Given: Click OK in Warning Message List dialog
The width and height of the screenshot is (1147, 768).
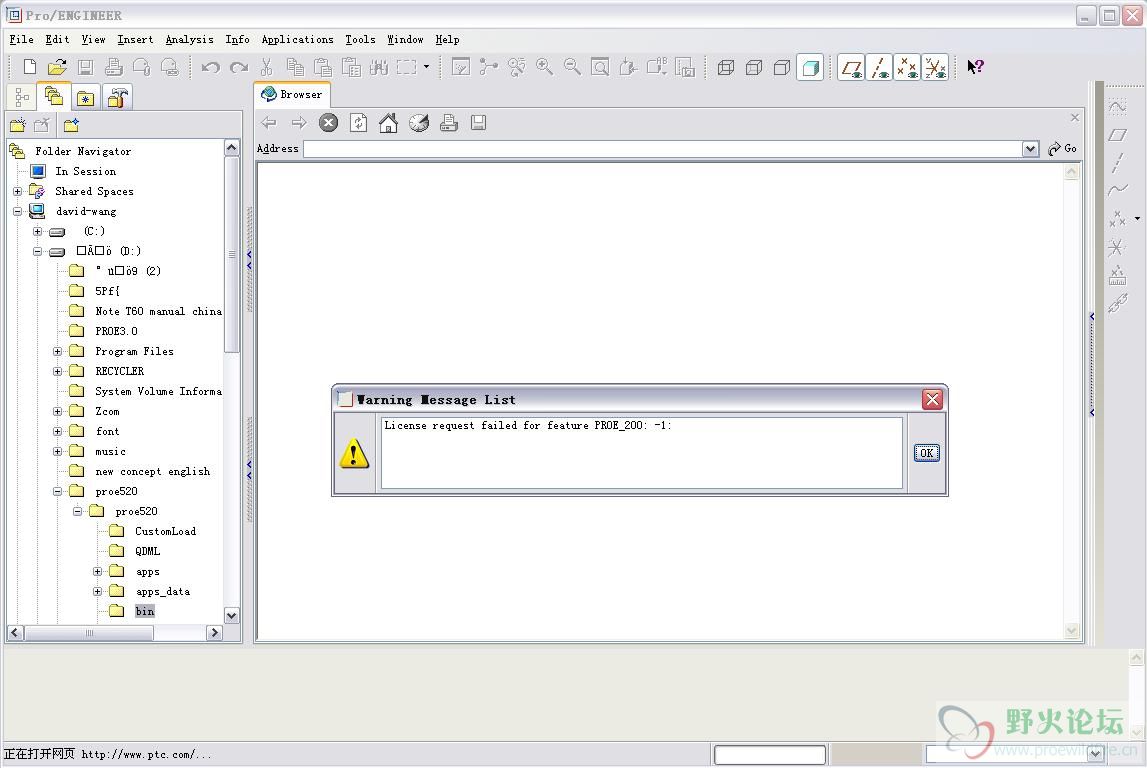Looking at the screenshot, I should pos(926,453).
